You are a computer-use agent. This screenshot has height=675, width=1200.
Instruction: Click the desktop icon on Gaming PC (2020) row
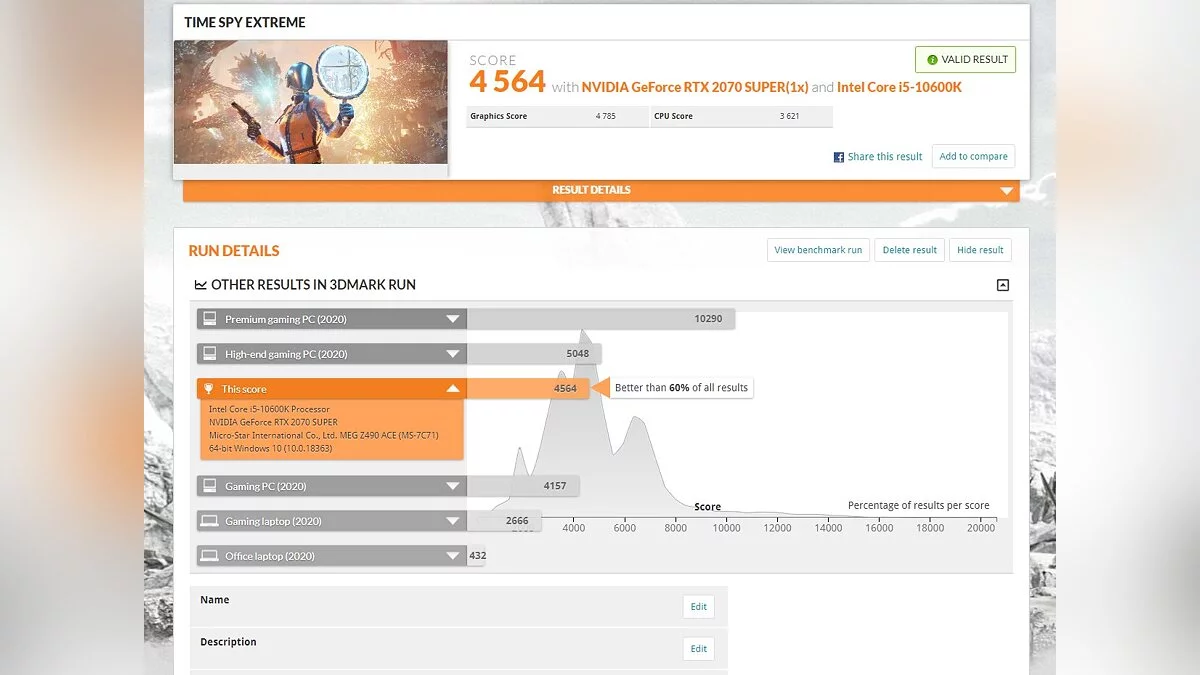[x=210, y=486]
